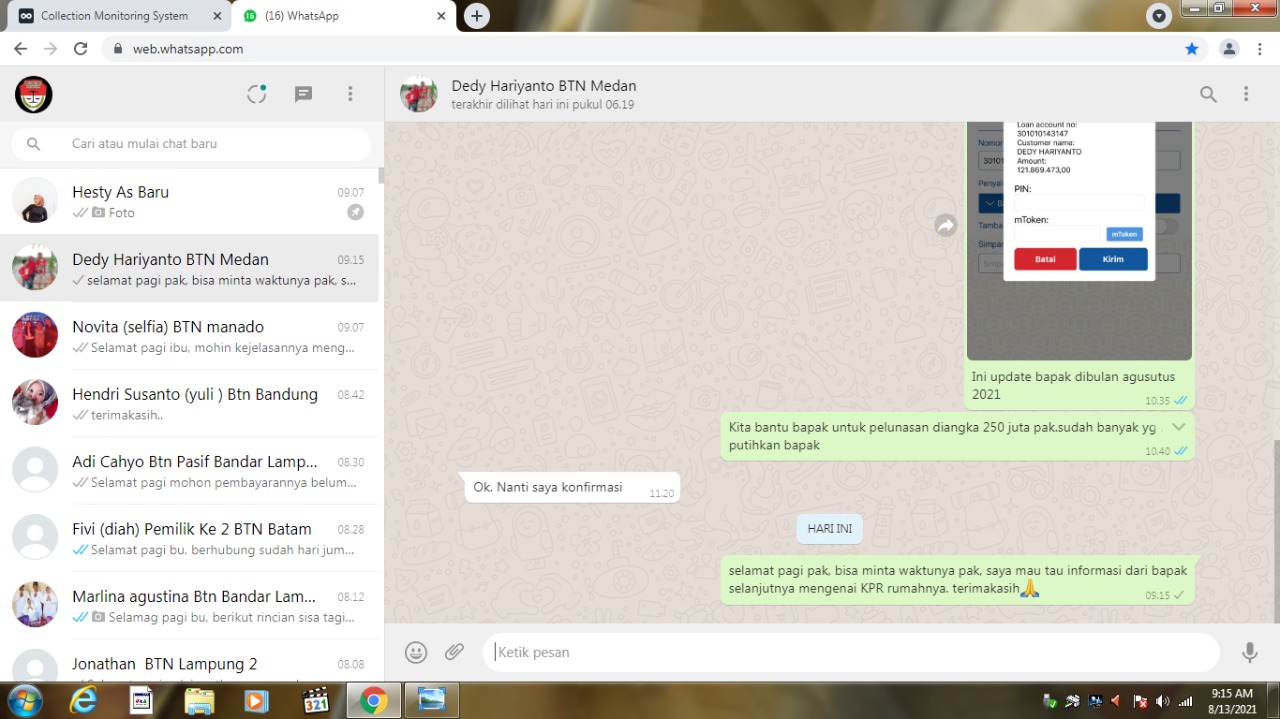Switch to Collection Monitoring System tab
1280x719 pixels.
tap(114, 16)
